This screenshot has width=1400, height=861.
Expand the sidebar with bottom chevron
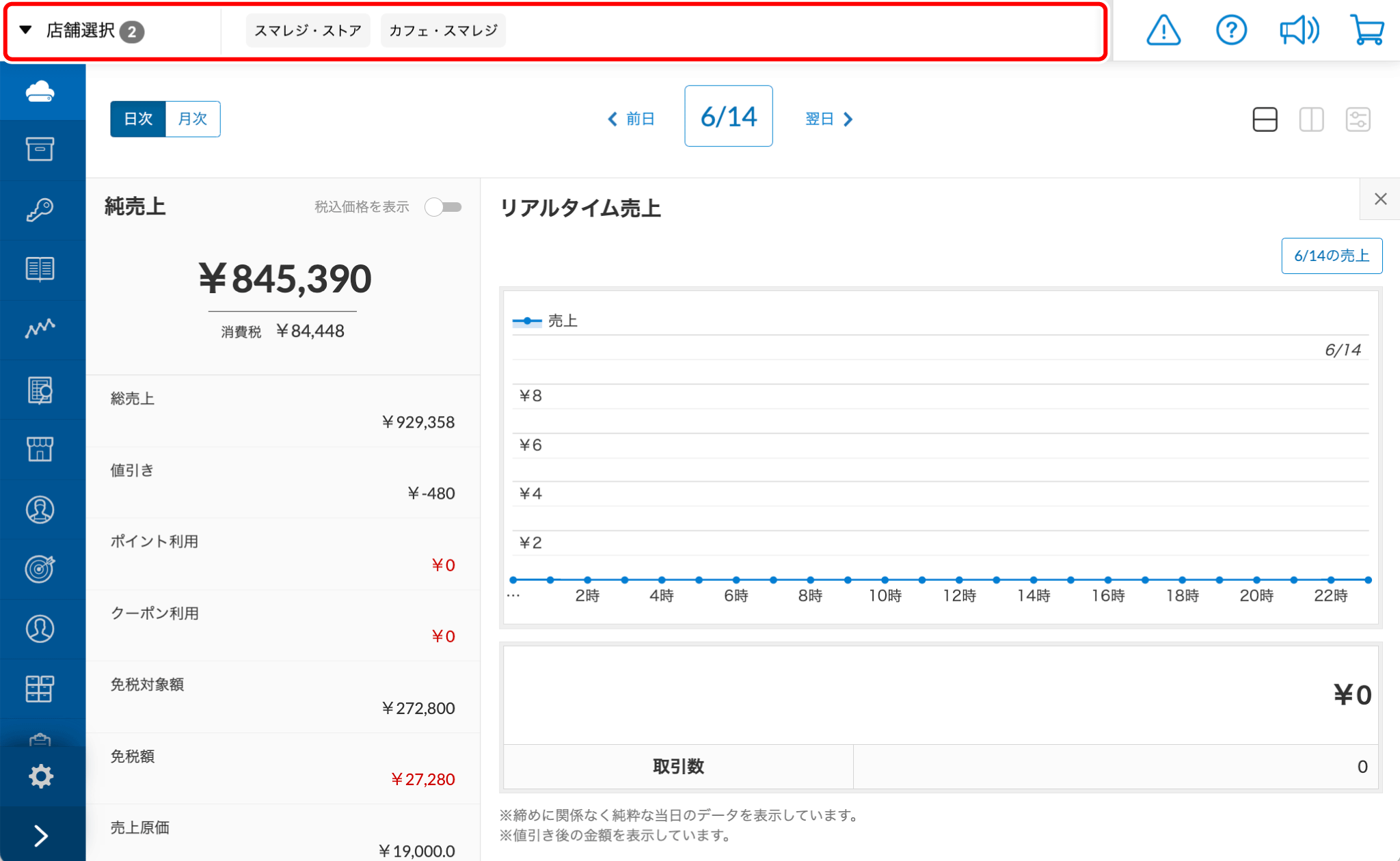pyautogui.click(x=41, y=836)
